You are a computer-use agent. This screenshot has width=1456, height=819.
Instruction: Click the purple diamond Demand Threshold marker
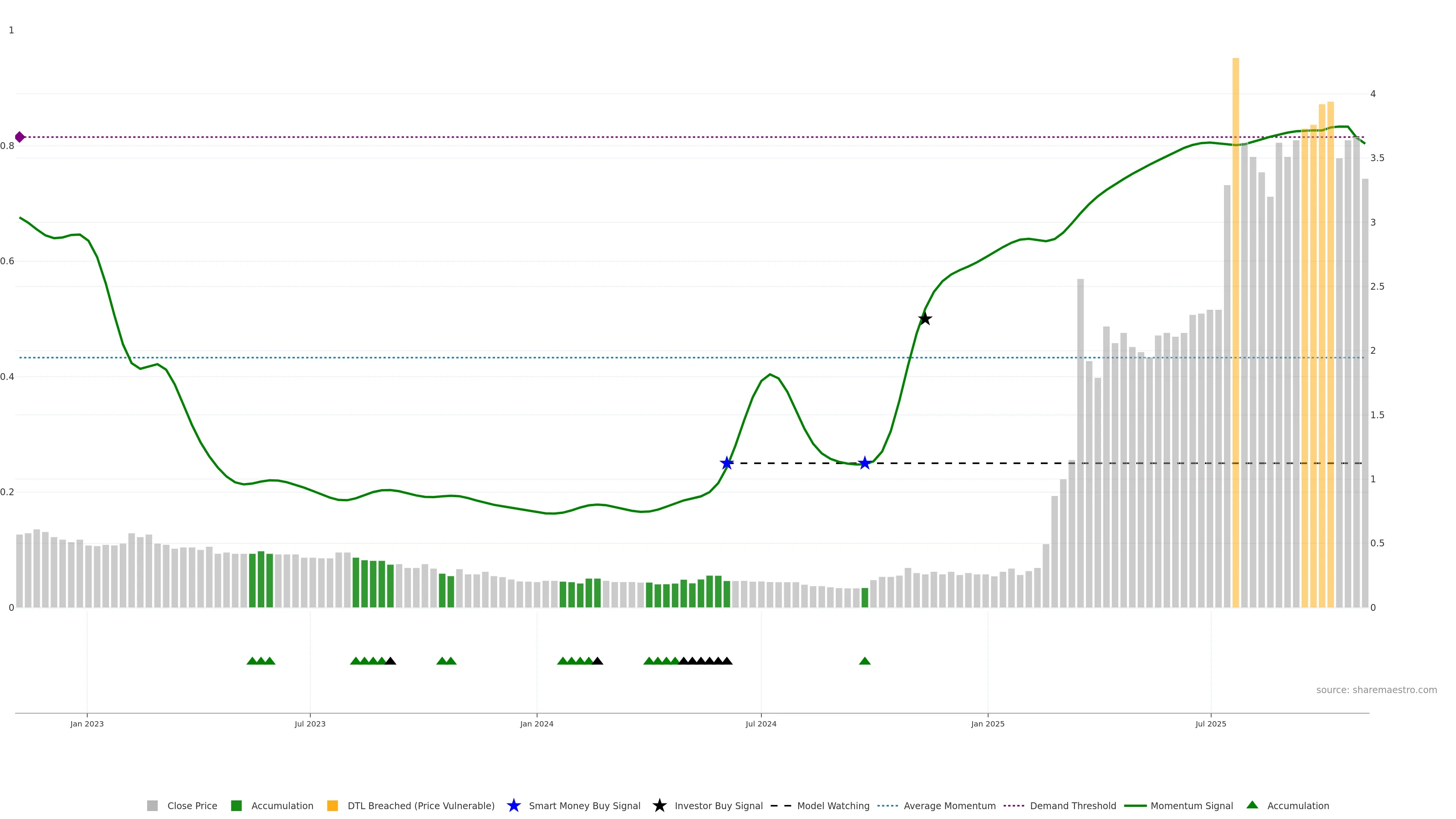[x=20, y=137]
